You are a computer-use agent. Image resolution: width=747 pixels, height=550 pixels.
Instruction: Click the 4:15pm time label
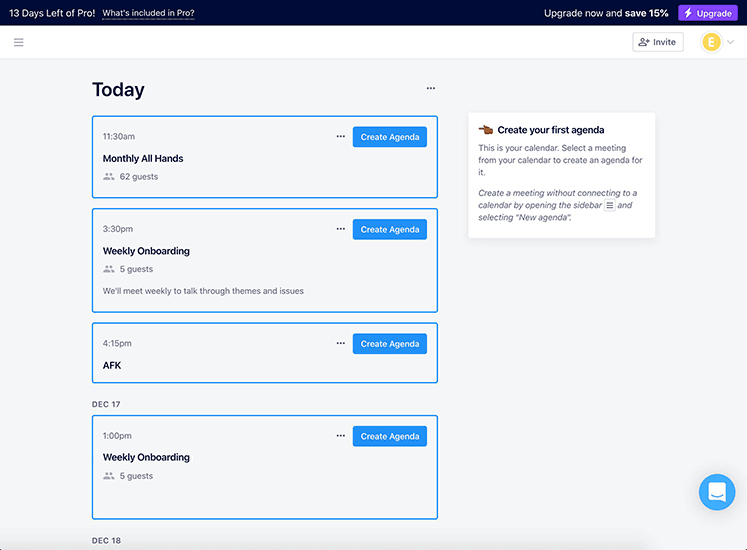click(x=117, y=343)
